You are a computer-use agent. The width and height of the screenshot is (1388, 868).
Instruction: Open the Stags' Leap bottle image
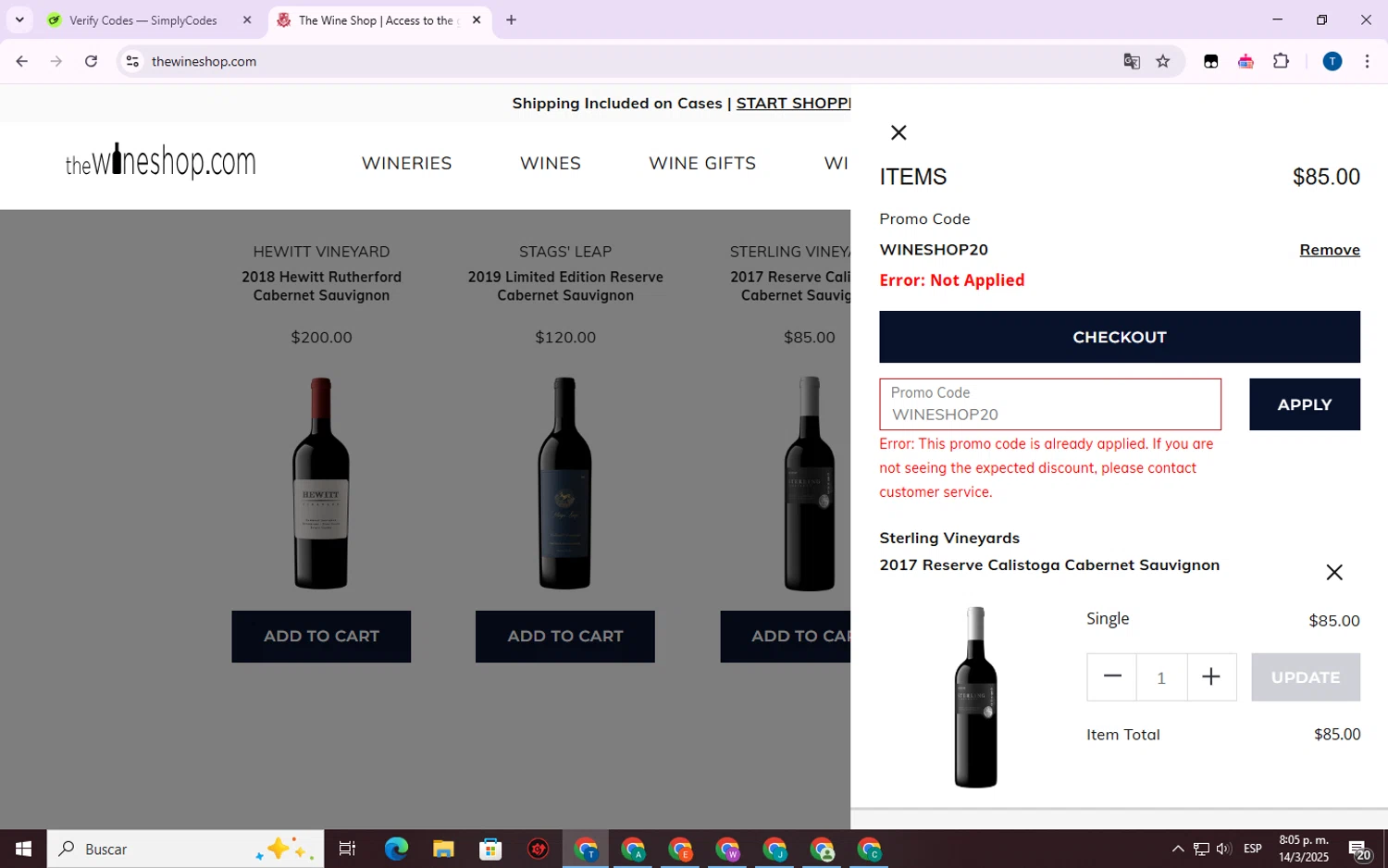(x=564, y=483)
